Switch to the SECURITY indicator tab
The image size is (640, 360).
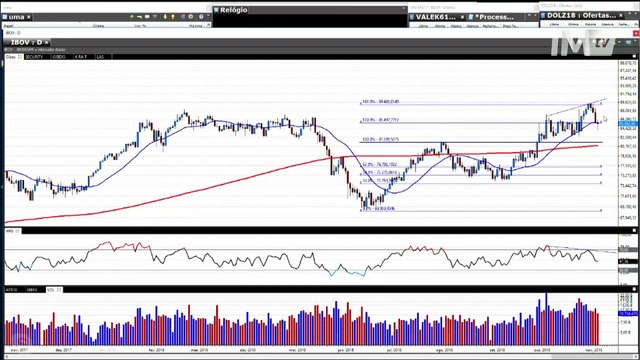34,57
